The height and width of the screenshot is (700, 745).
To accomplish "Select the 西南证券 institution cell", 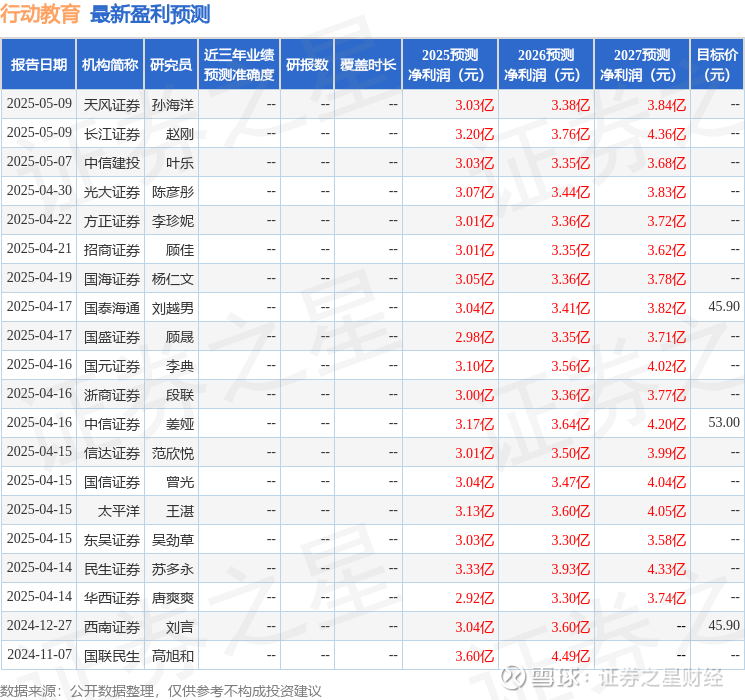I will (112, 627).
